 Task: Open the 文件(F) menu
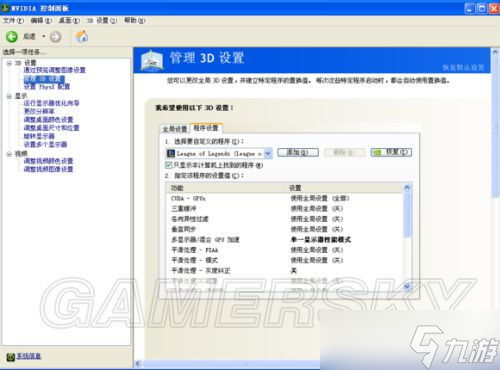(x=13, y=21)
